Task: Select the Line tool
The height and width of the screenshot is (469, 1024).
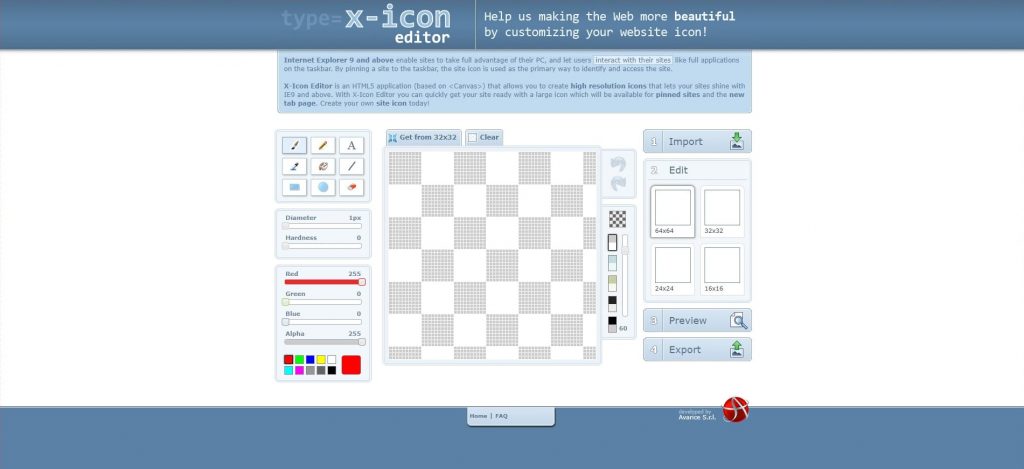Action: tap(351, 166)
